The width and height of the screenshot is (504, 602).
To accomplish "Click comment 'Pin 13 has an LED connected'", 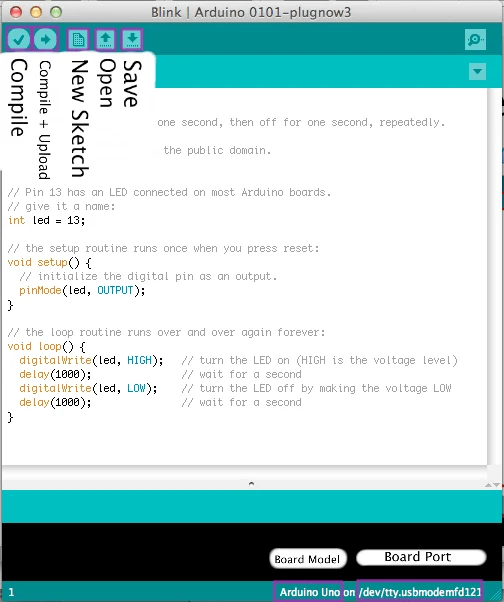I will coord(169,192).
